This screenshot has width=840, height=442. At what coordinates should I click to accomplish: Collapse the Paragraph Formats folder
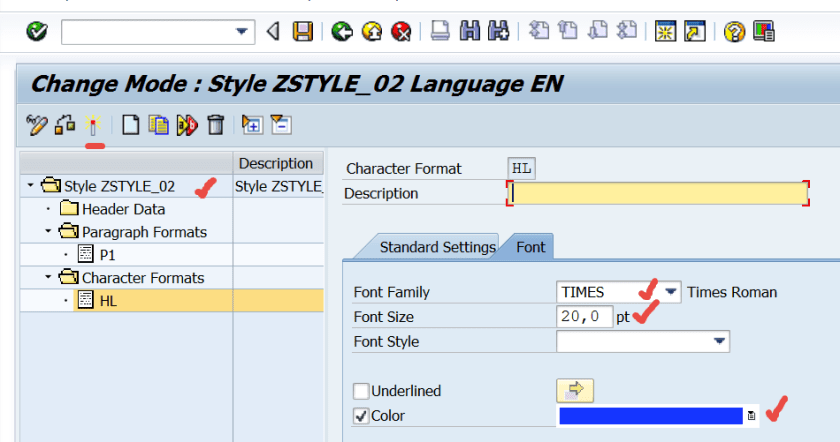pyautogui.click(x=47, y=232)
